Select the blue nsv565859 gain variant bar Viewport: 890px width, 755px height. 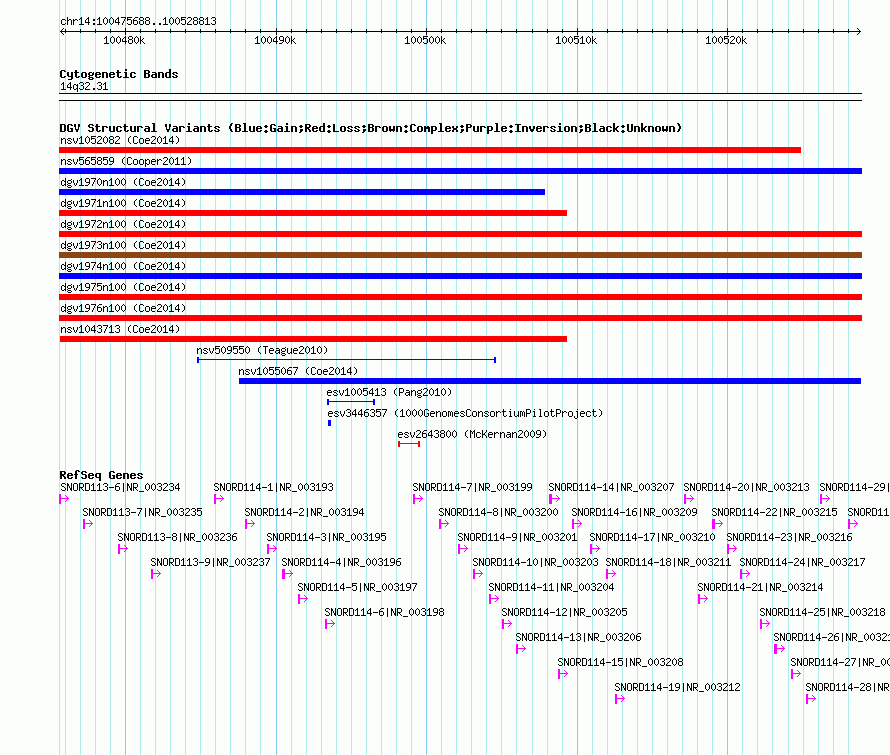click(x=460, y=171)
